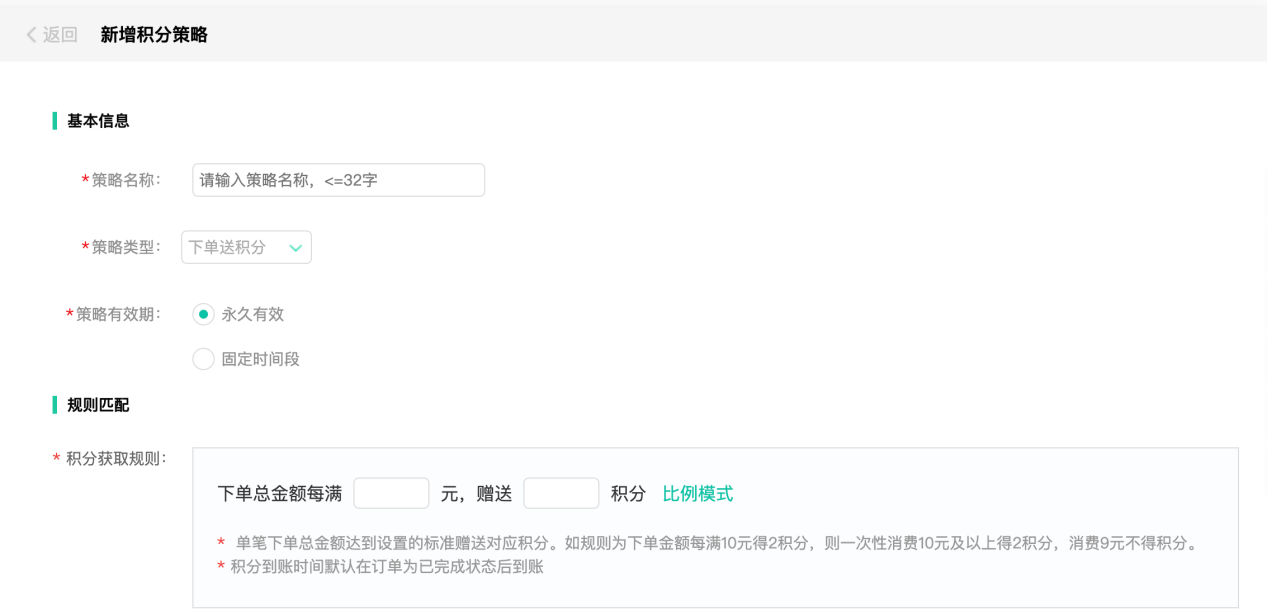This screenshot has height=615, width=1267.
Task: Click the 基本信息 section heading
Action: tap(98, 121)
